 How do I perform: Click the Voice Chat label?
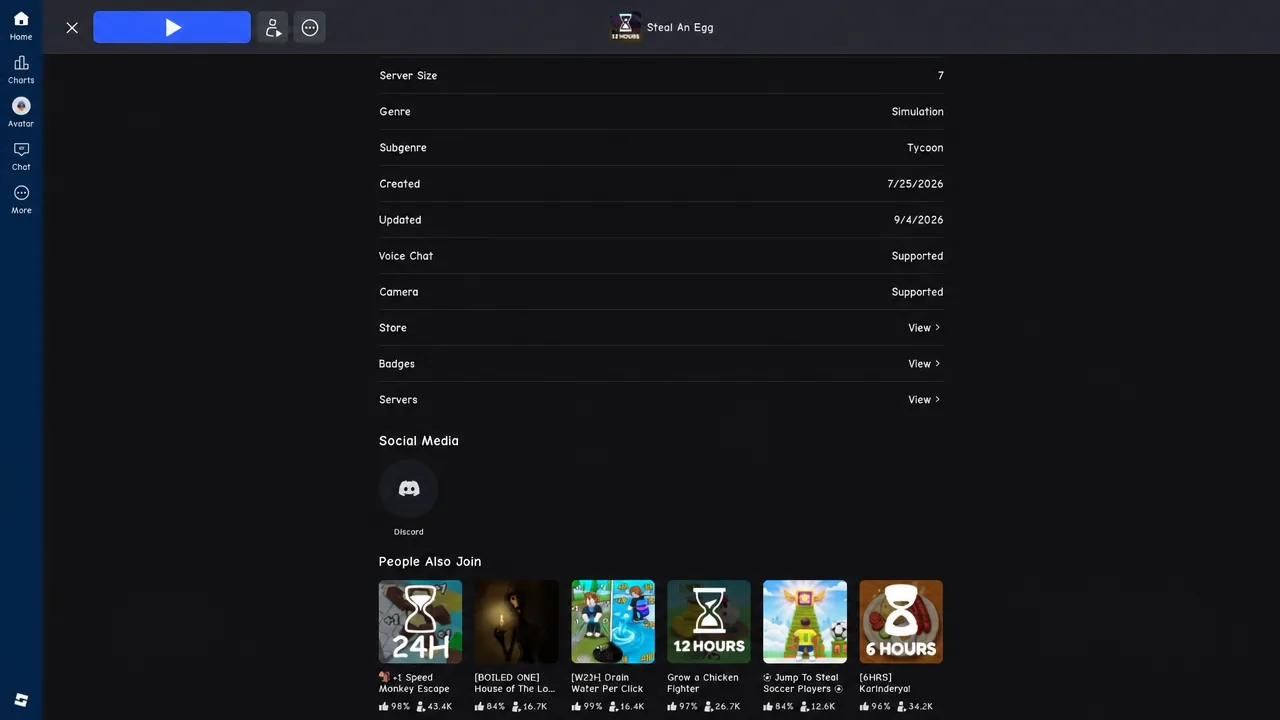tap(406, 256)
